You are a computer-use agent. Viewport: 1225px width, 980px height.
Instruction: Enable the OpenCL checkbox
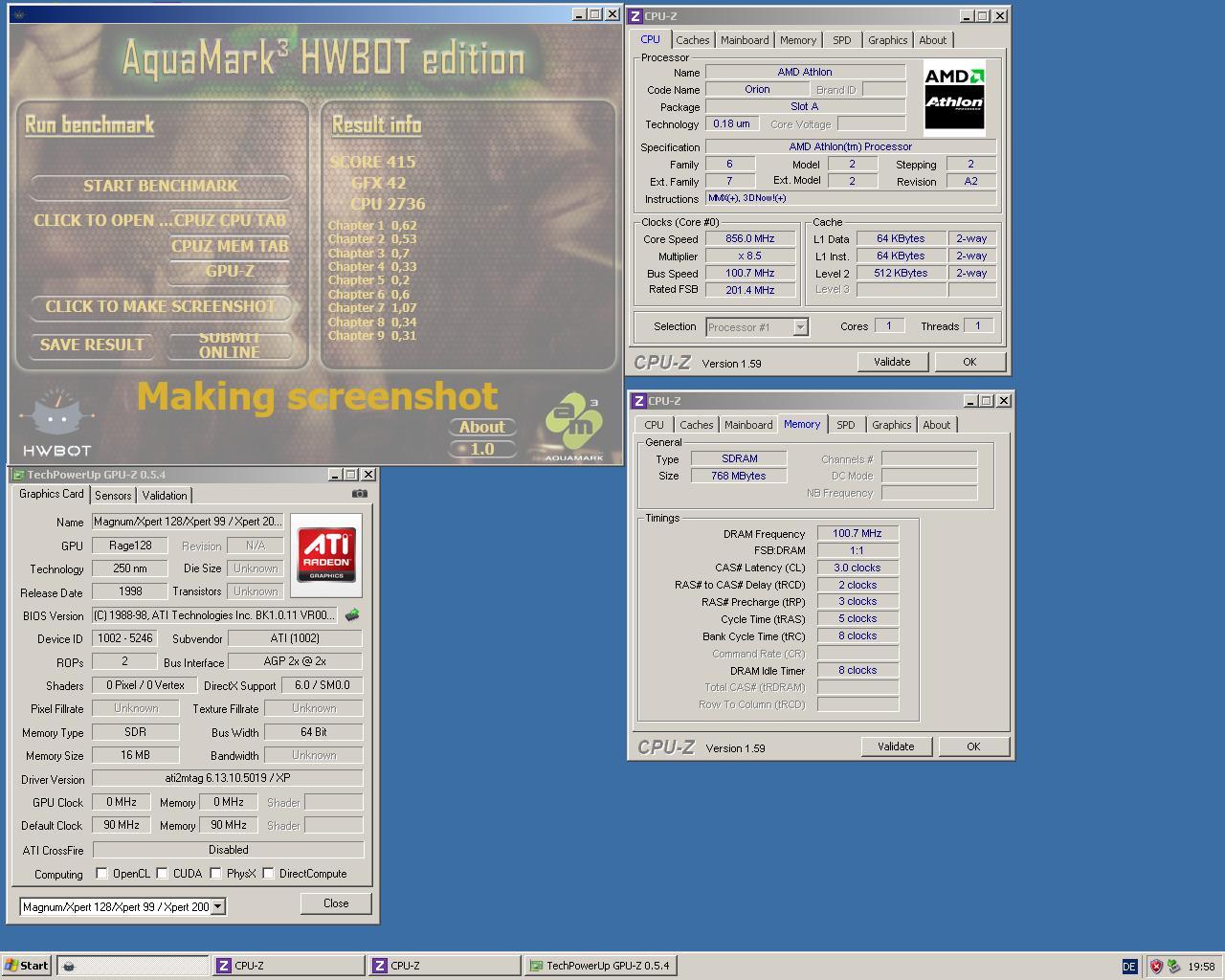coord(101,874)
